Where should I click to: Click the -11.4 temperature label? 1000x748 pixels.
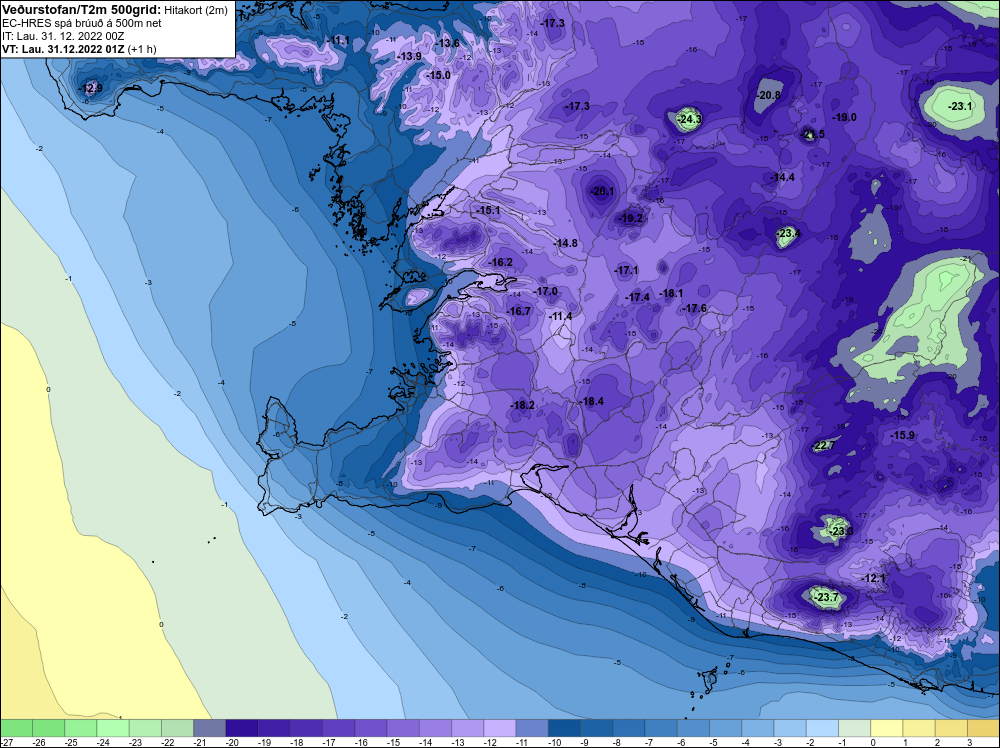point(561,316)
